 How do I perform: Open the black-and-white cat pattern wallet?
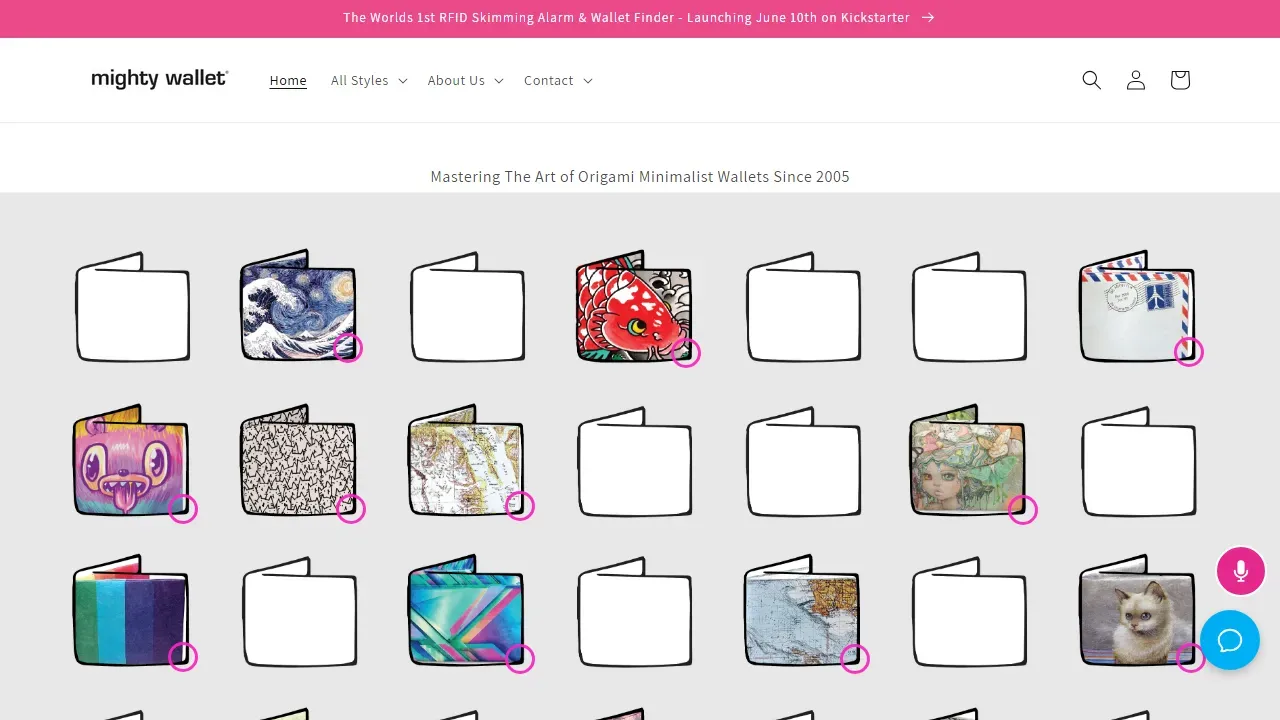click(300, 460)
